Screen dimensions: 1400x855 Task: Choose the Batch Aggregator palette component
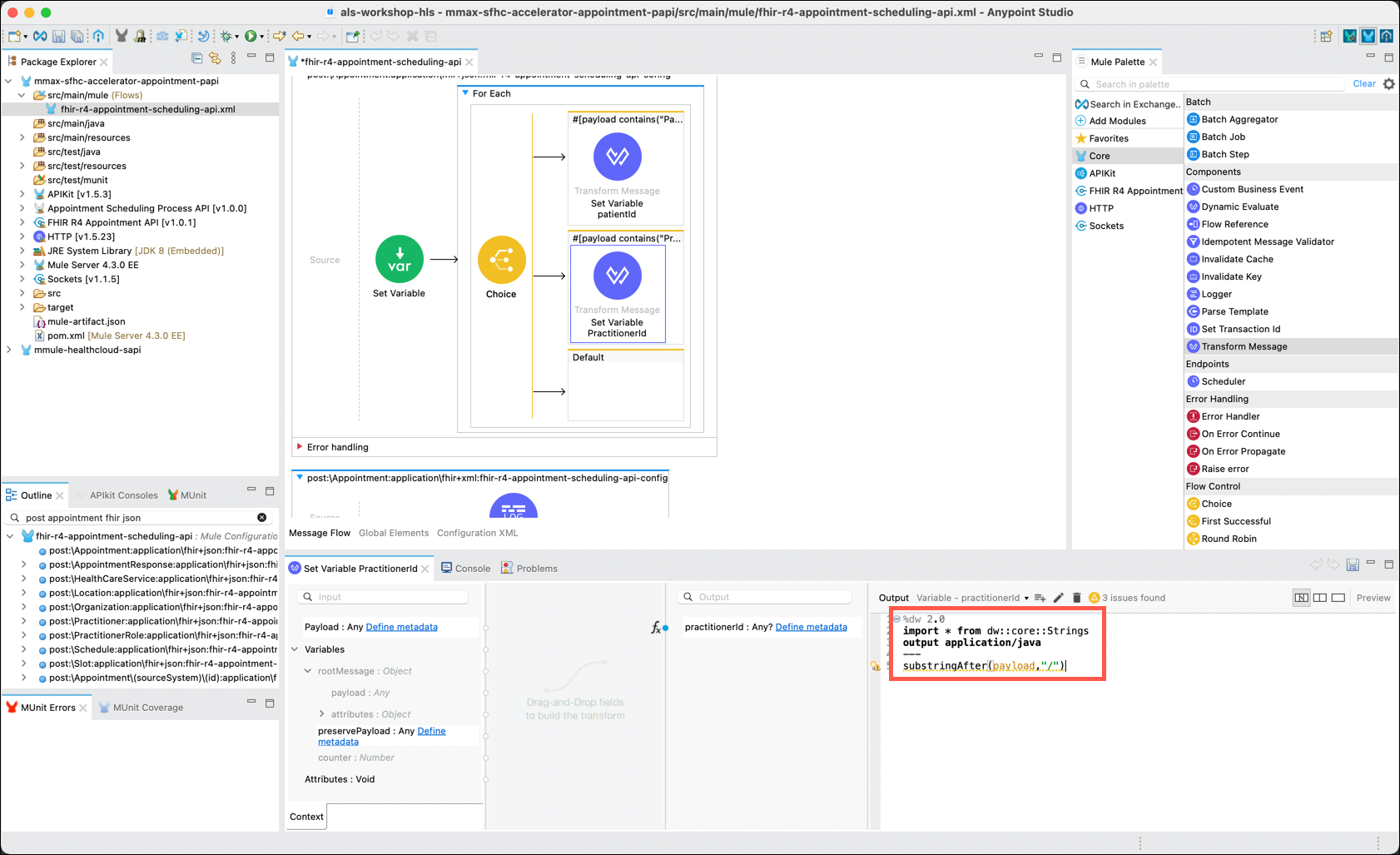click(1233, 119)
